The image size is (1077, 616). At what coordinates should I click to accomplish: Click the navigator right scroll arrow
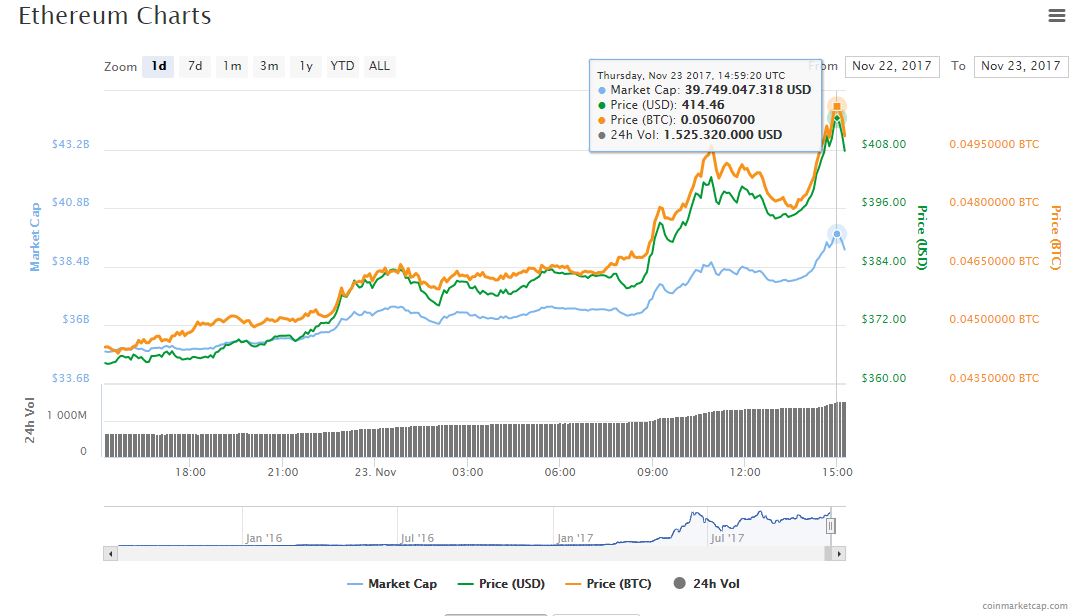point(838,554)
